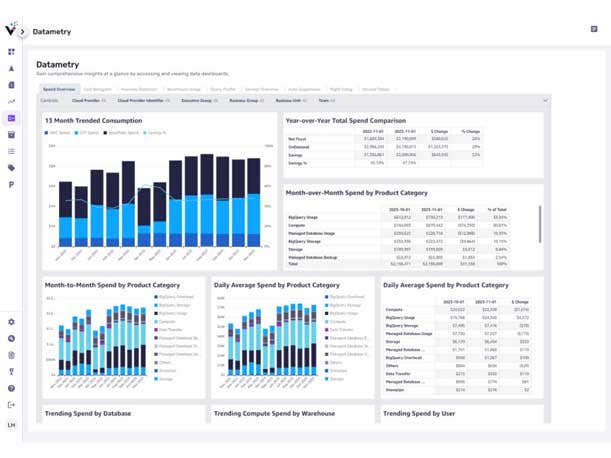Click the LH user avatar button
Viewport: 611px width, 458px height.
click(x=11, y=426)
